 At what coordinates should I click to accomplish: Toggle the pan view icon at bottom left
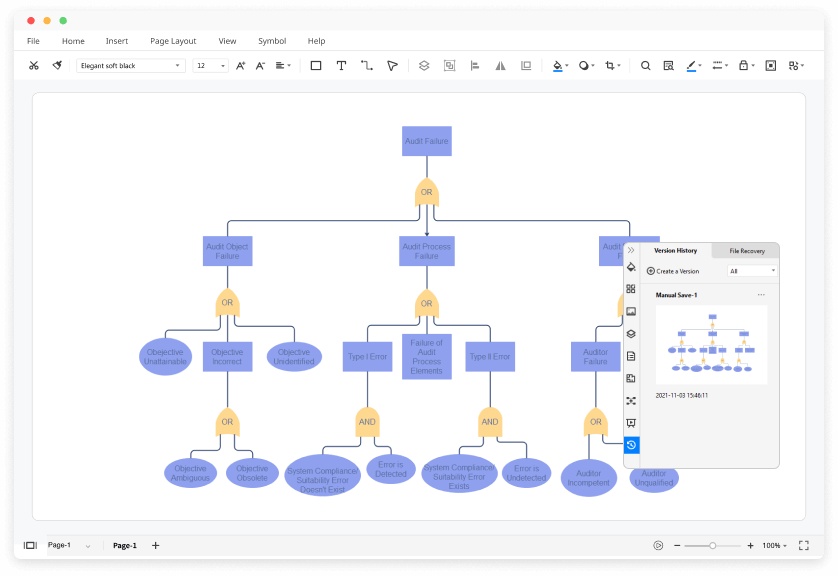point(30,545)
